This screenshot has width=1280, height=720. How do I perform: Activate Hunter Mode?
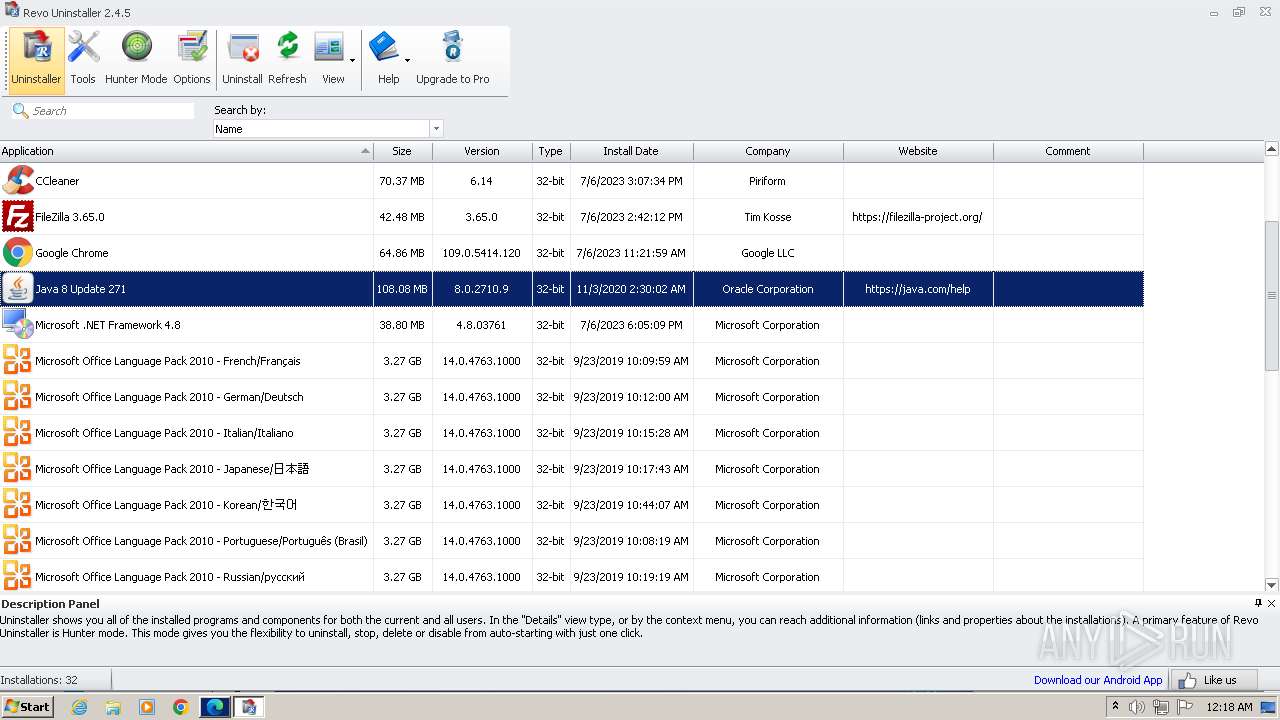pos(136,58)
